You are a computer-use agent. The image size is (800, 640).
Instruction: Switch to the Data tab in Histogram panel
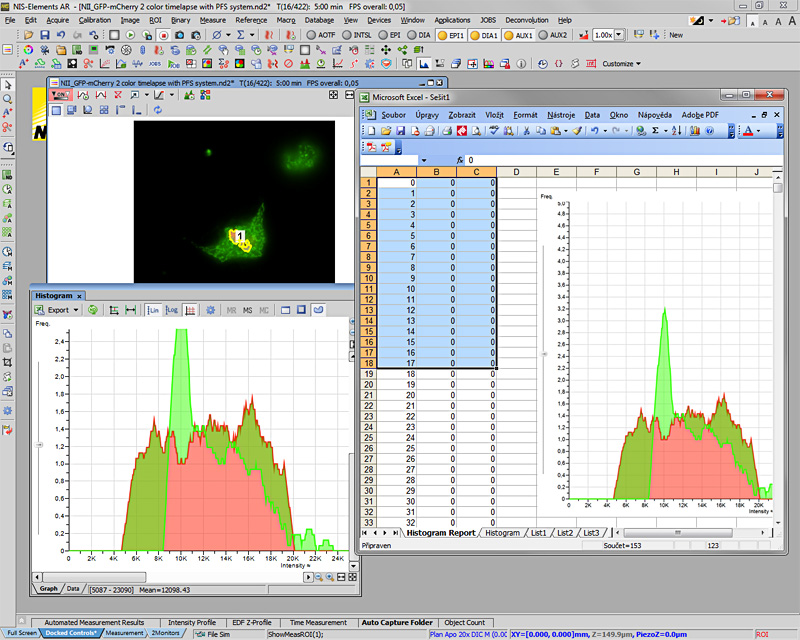73,589
